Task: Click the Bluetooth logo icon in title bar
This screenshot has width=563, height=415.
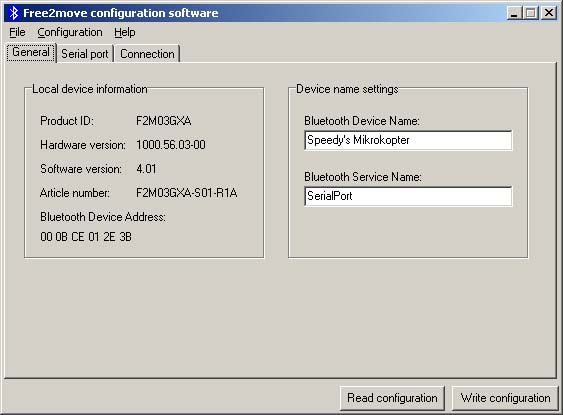Action: (x=14, y=13)
